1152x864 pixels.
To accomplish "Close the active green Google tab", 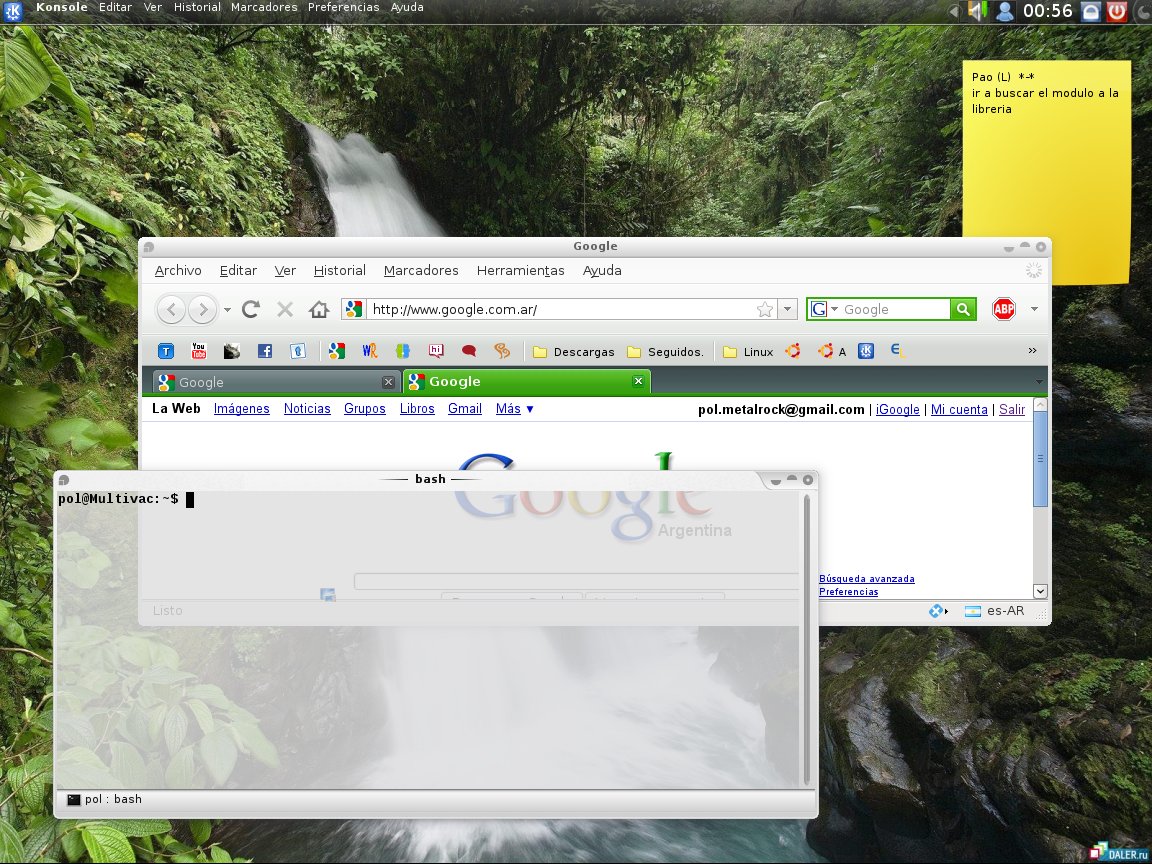I will tap(638, 381).
